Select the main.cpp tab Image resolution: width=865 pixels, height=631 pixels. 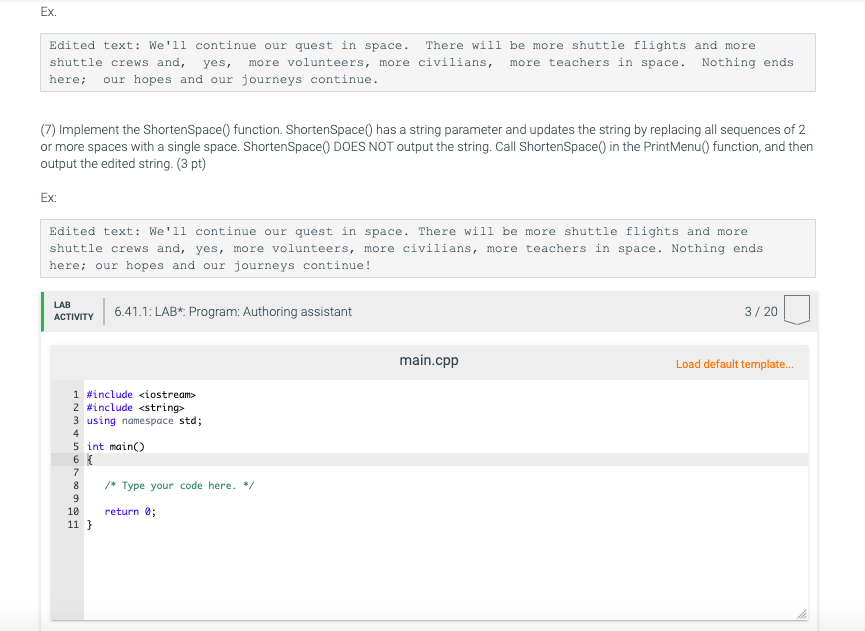[x=428, y=361]
